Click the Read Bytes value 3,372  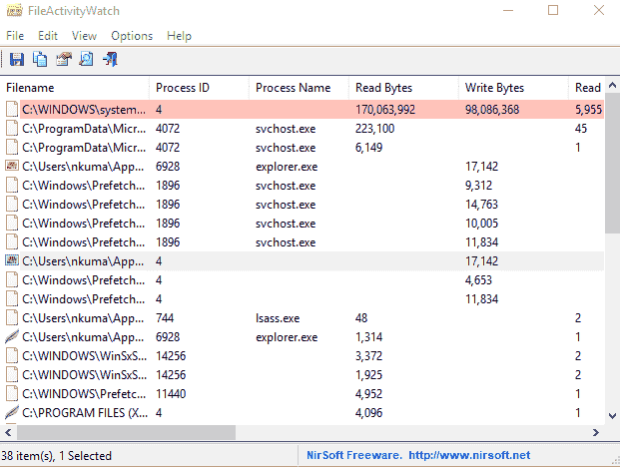369,356
